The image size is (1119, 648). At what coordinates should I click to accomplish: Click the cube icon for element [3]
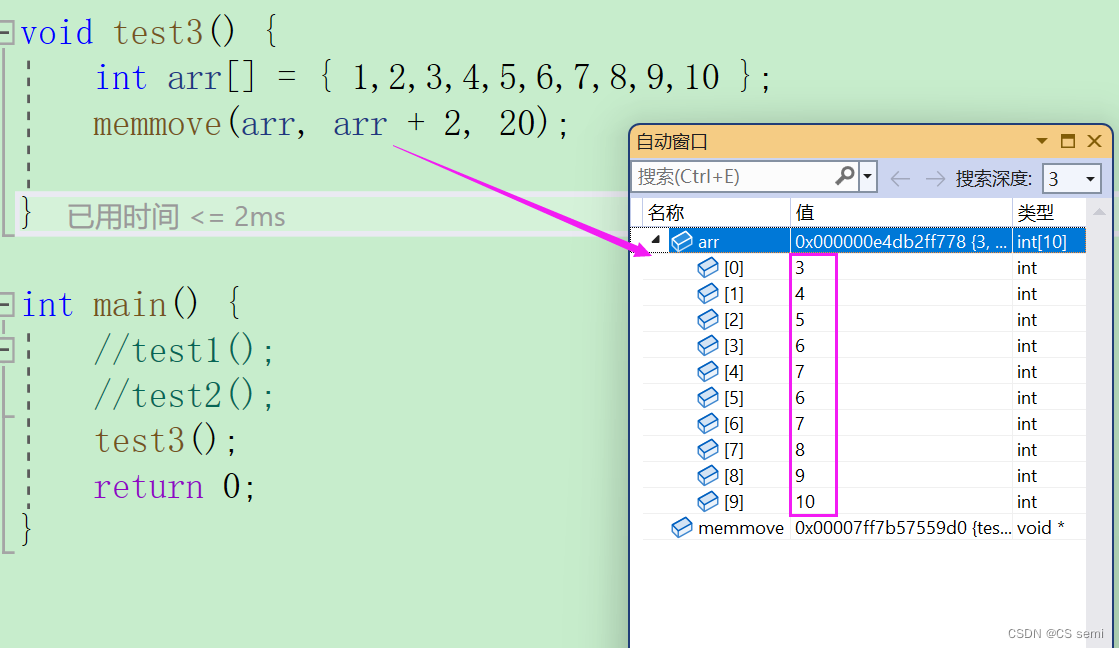[707, 345]
